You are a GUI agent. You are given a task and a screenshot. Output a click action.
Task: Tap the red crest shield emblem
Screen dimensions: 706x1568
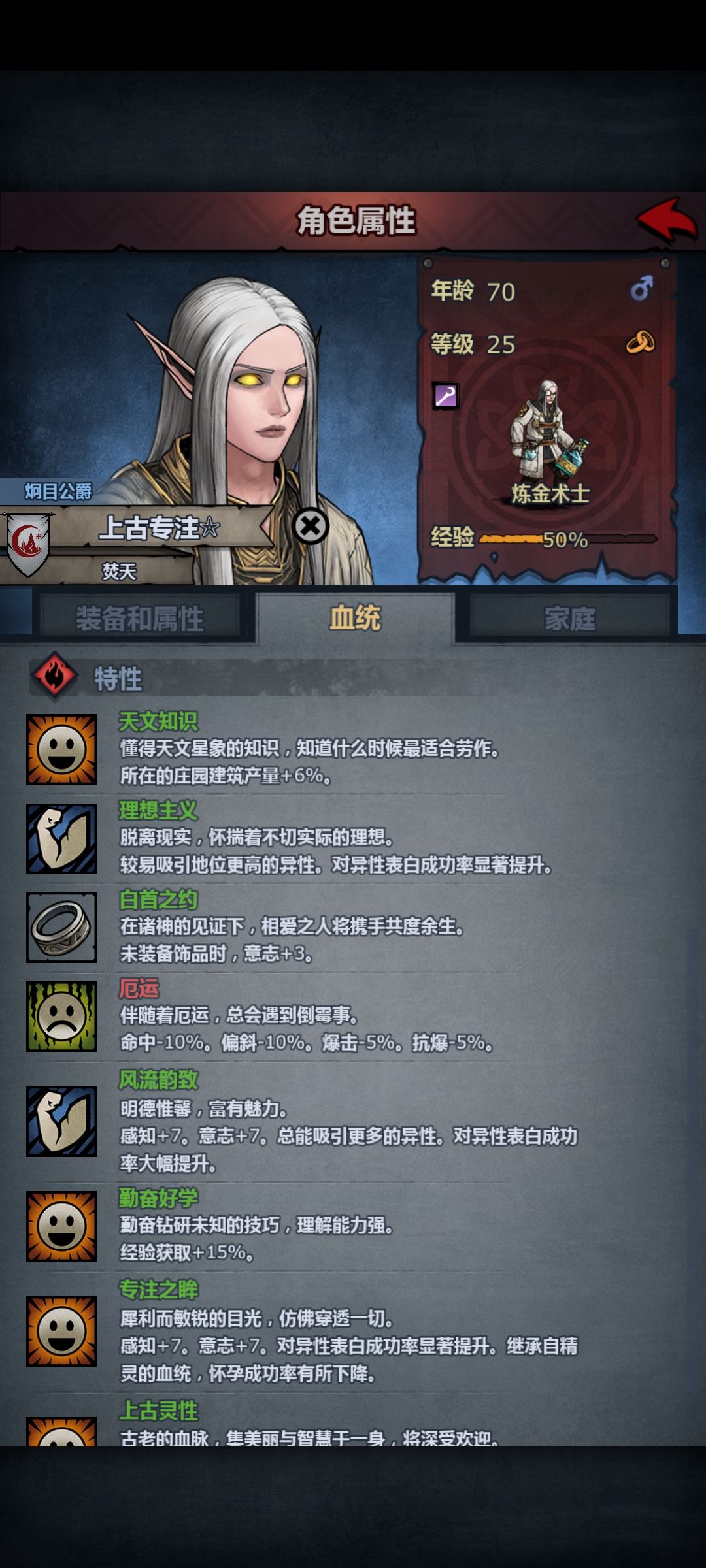point(28,544)
